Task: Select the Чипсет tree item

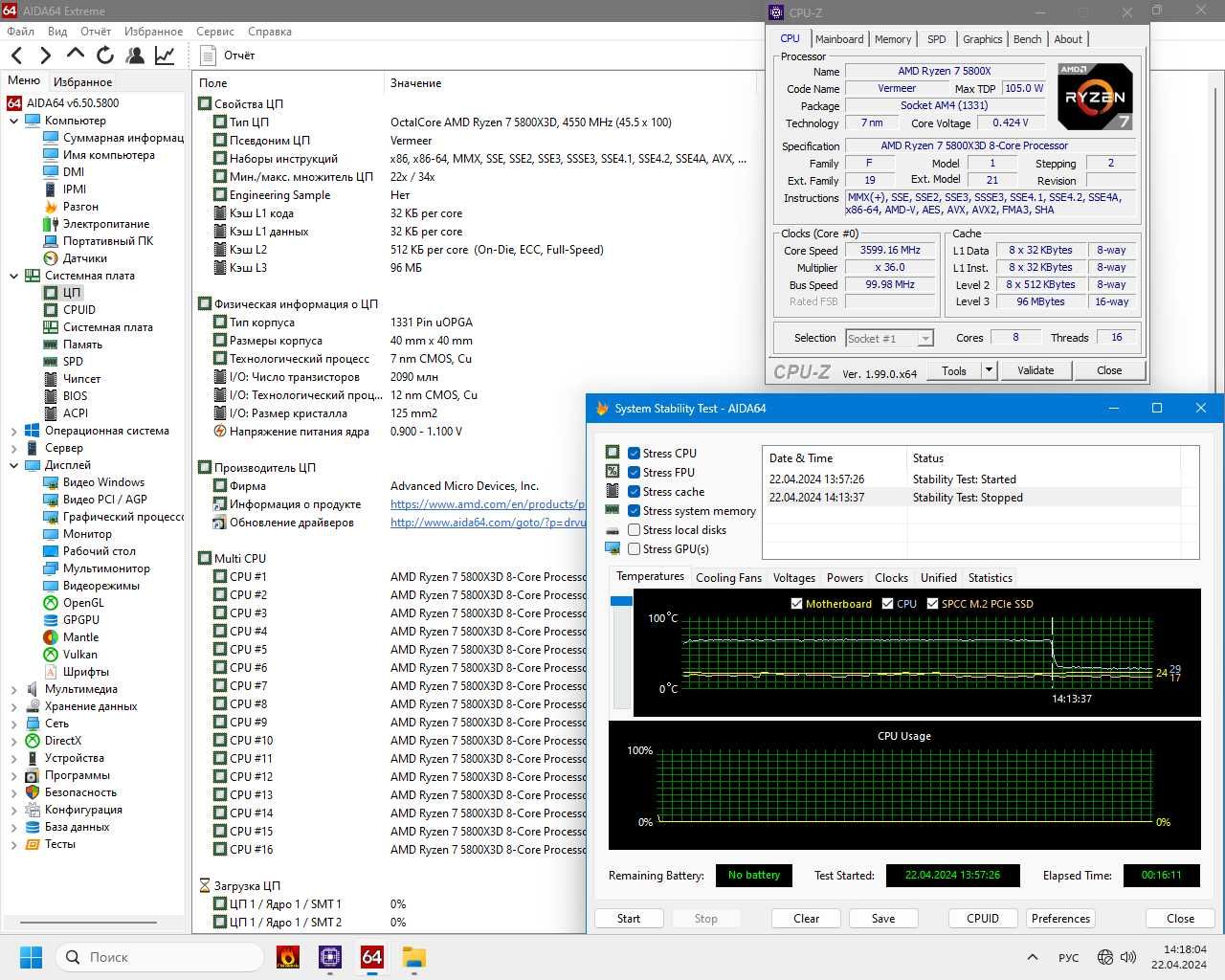Action: 81,379
